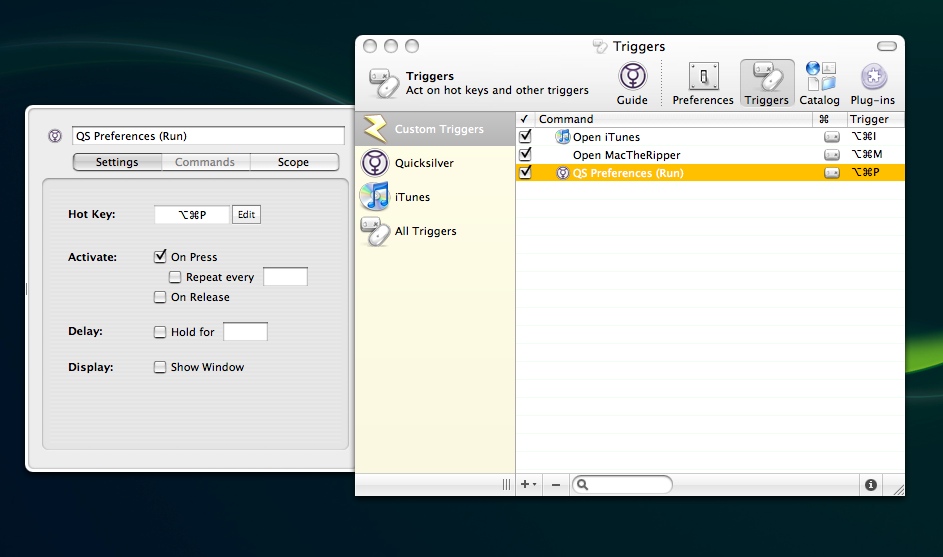Click the QS Preferences (Run) name field
Image resolution: width=943 pixels, height=557 pixels.
click(x=208, y=136)
